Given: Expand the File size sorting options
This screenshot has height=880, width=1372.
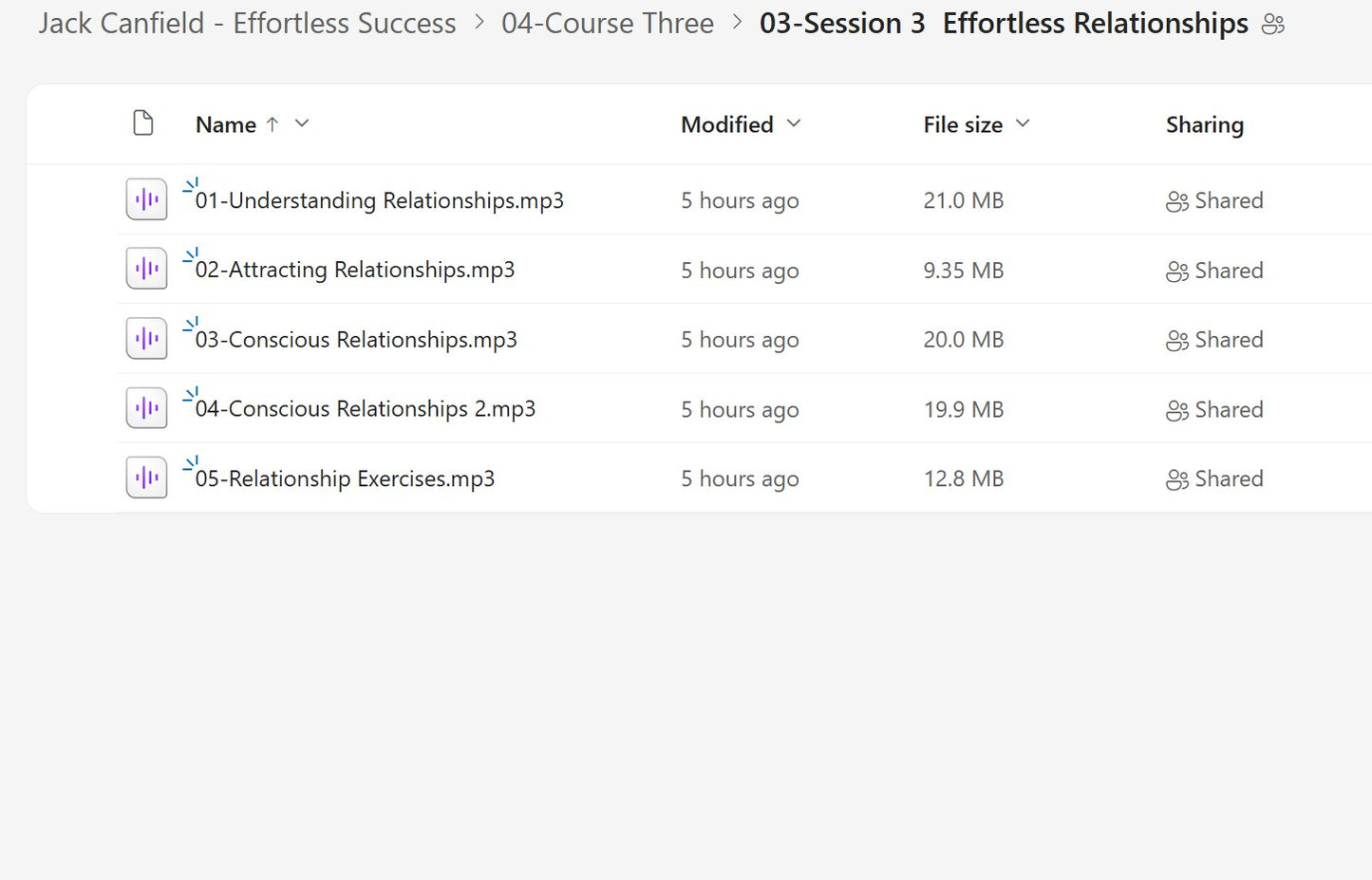Looking at the screenshot, I should click(1023, 123).
